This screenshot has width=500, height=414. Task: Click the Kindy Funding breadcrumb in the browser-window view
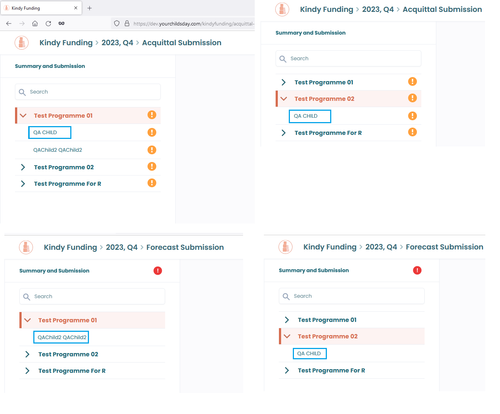pos(66,43)
